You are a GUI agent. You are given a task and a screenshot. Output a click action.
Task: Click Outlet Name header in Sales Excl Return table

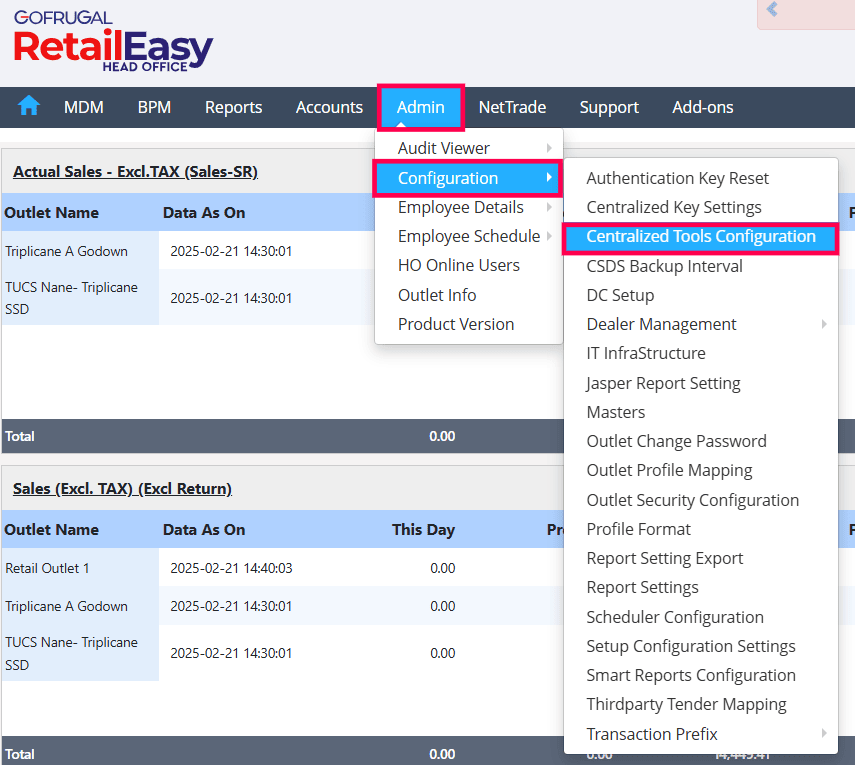tap(52, 530)
